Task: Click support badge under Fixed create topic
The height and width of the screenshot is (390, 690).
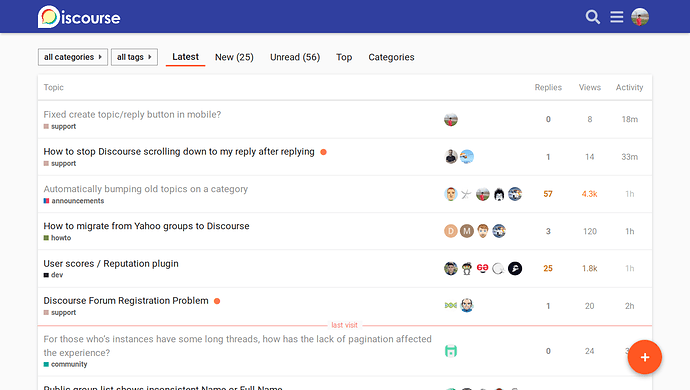Action: click(x=59, y=126)
